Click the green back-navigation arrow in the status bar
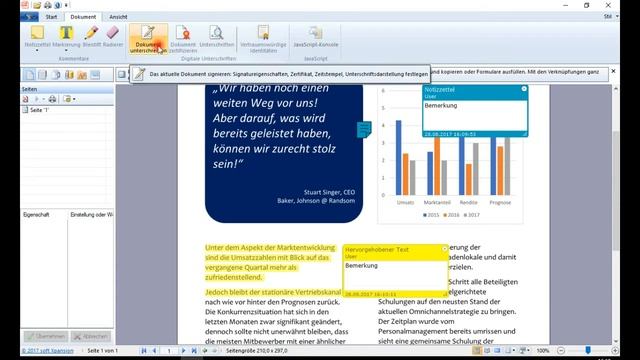This screenshot has height=360, width=640. tap(204, 351)
